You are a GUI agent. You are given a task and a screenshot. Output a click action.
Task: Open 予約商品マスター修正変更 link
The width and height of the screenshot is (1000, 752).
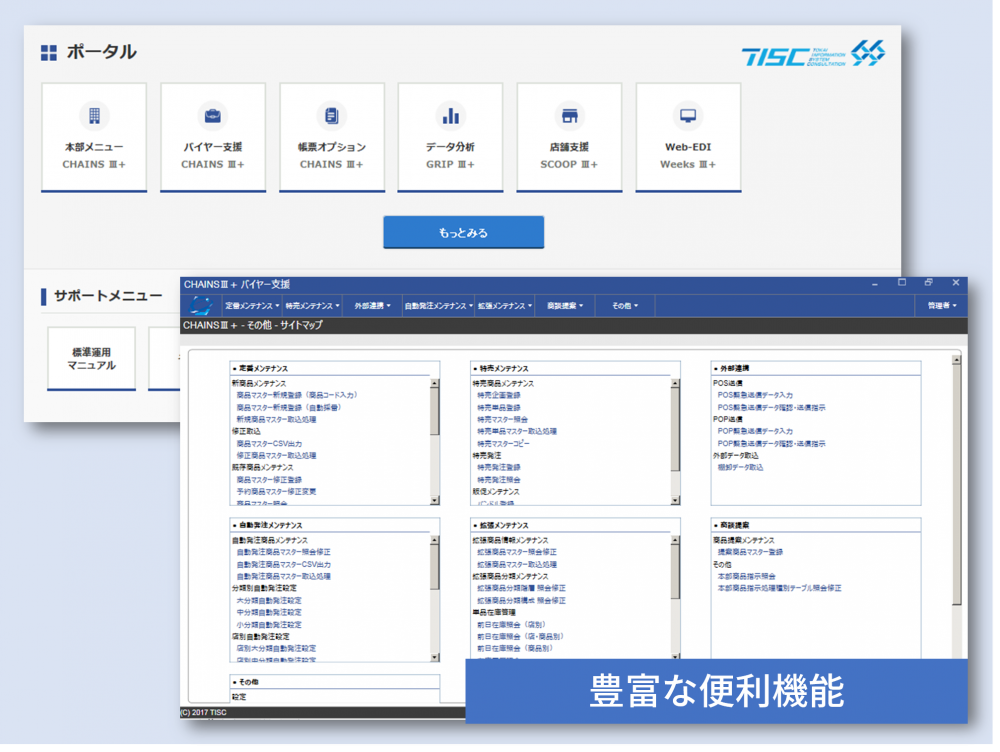276,492
